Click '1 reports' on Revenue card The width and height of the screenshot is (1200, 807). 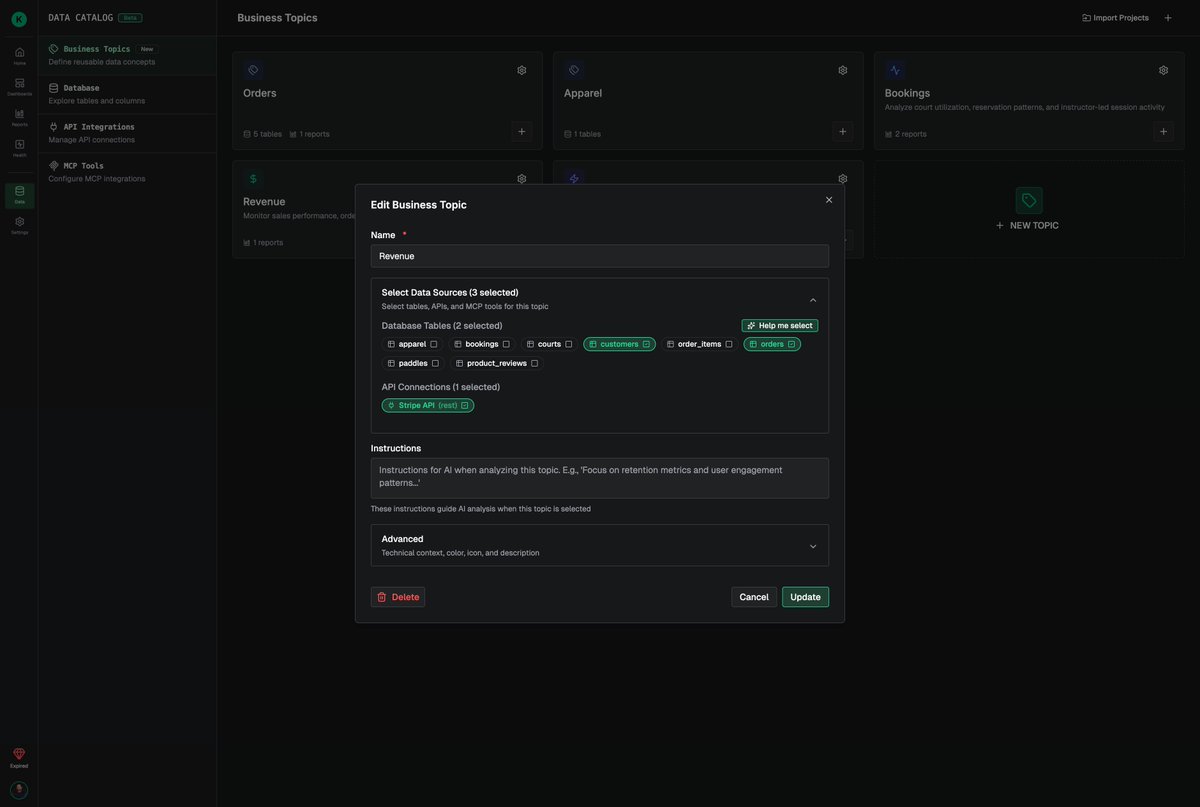(x=263, y=243)
